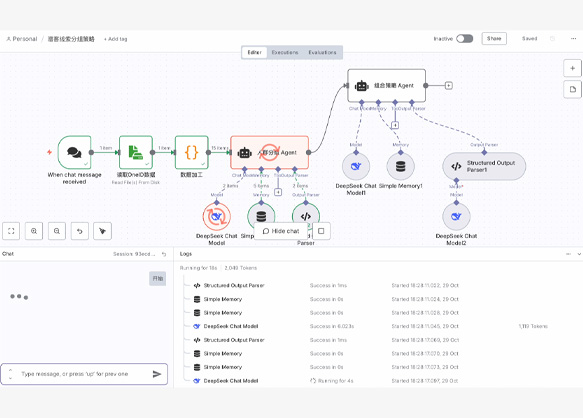The height and width of the screenshot is (418, 583).
Task: Open the Logs panel three-dots options
Action: [568, 254]
